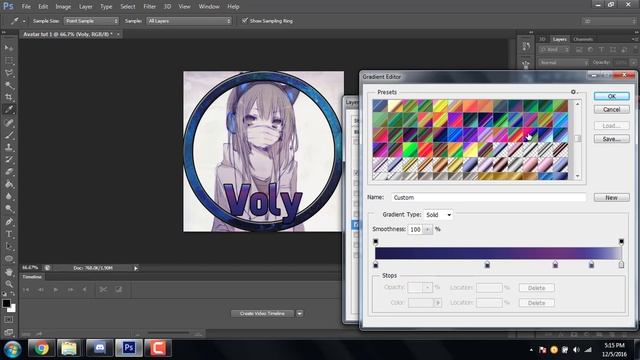Select the Hand tool

(x=9, y=272)
